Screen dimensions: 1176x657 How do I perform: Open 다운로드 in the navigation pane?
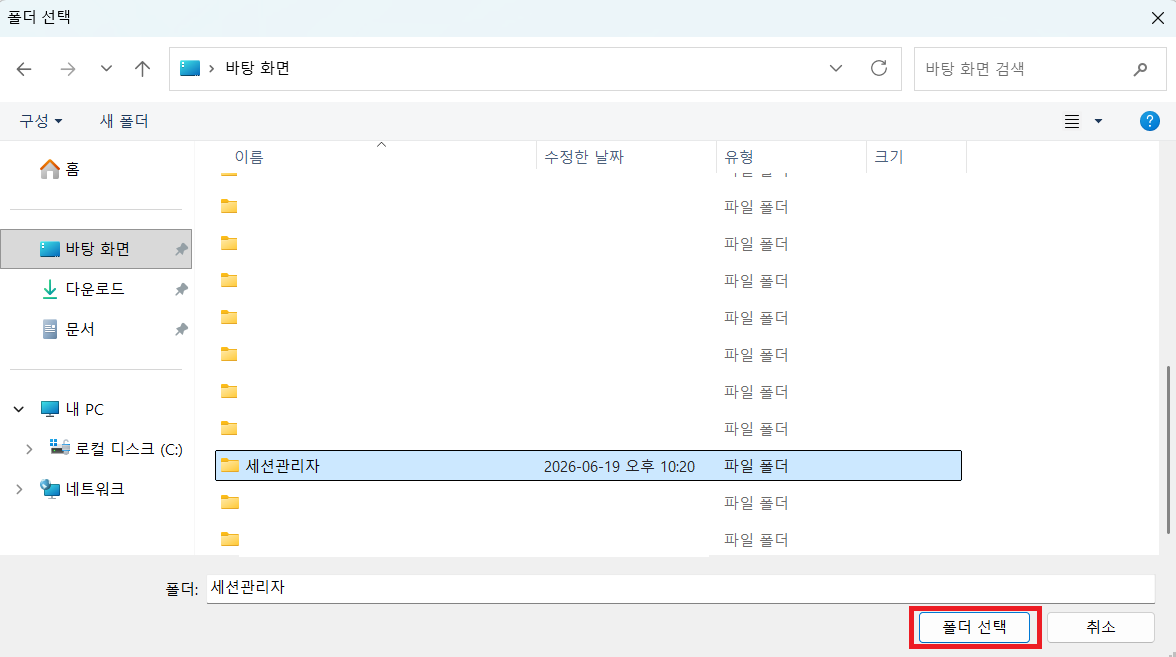point(94,289)
